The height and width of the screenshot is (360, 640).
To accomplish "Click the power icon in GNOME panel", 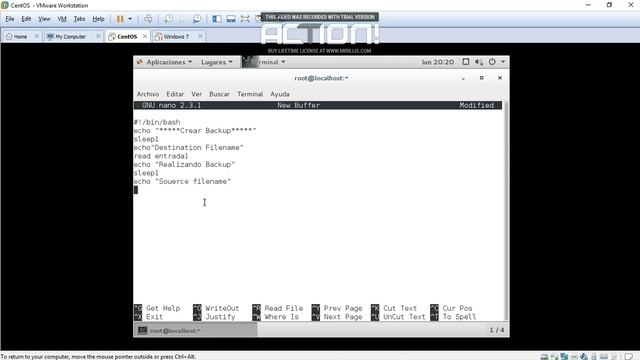I will pos(492,62).
